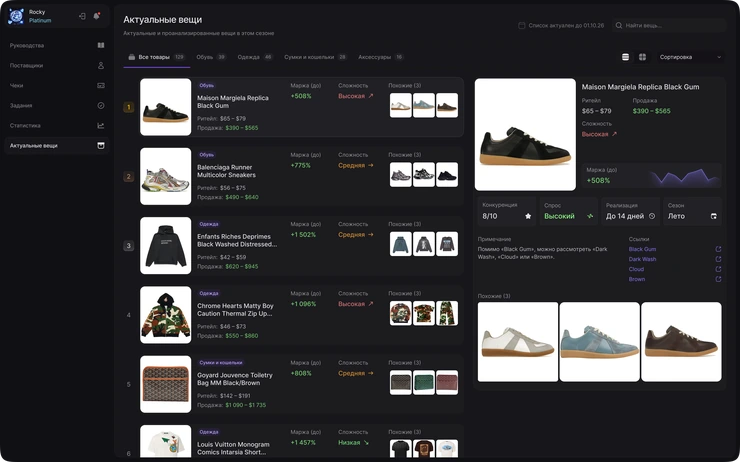Open the Dark Wash link
This screenshot has width=740, height=462.
point(642,259)
